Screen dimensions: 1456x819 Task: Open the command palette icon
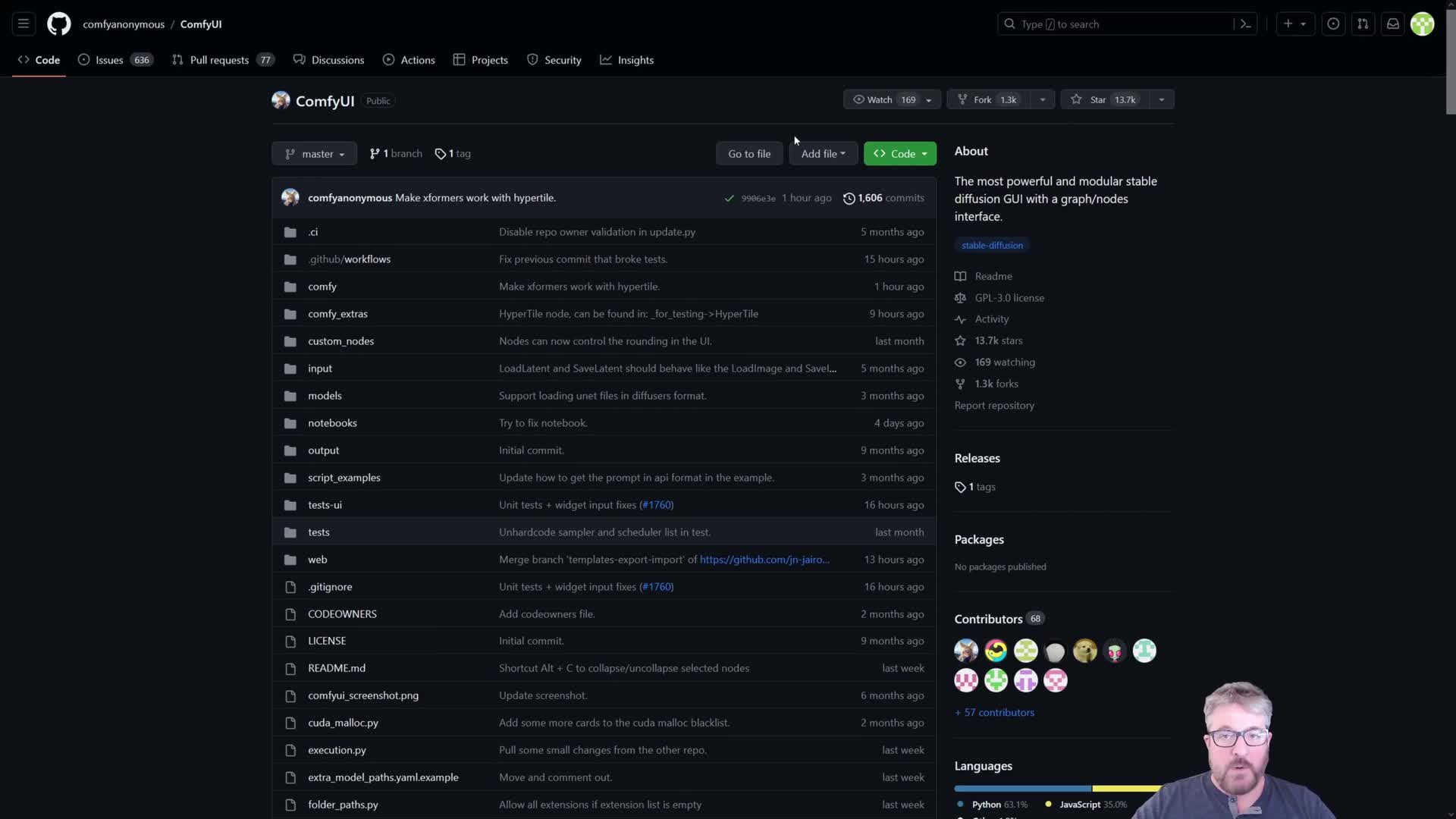tap(1245, 24)
